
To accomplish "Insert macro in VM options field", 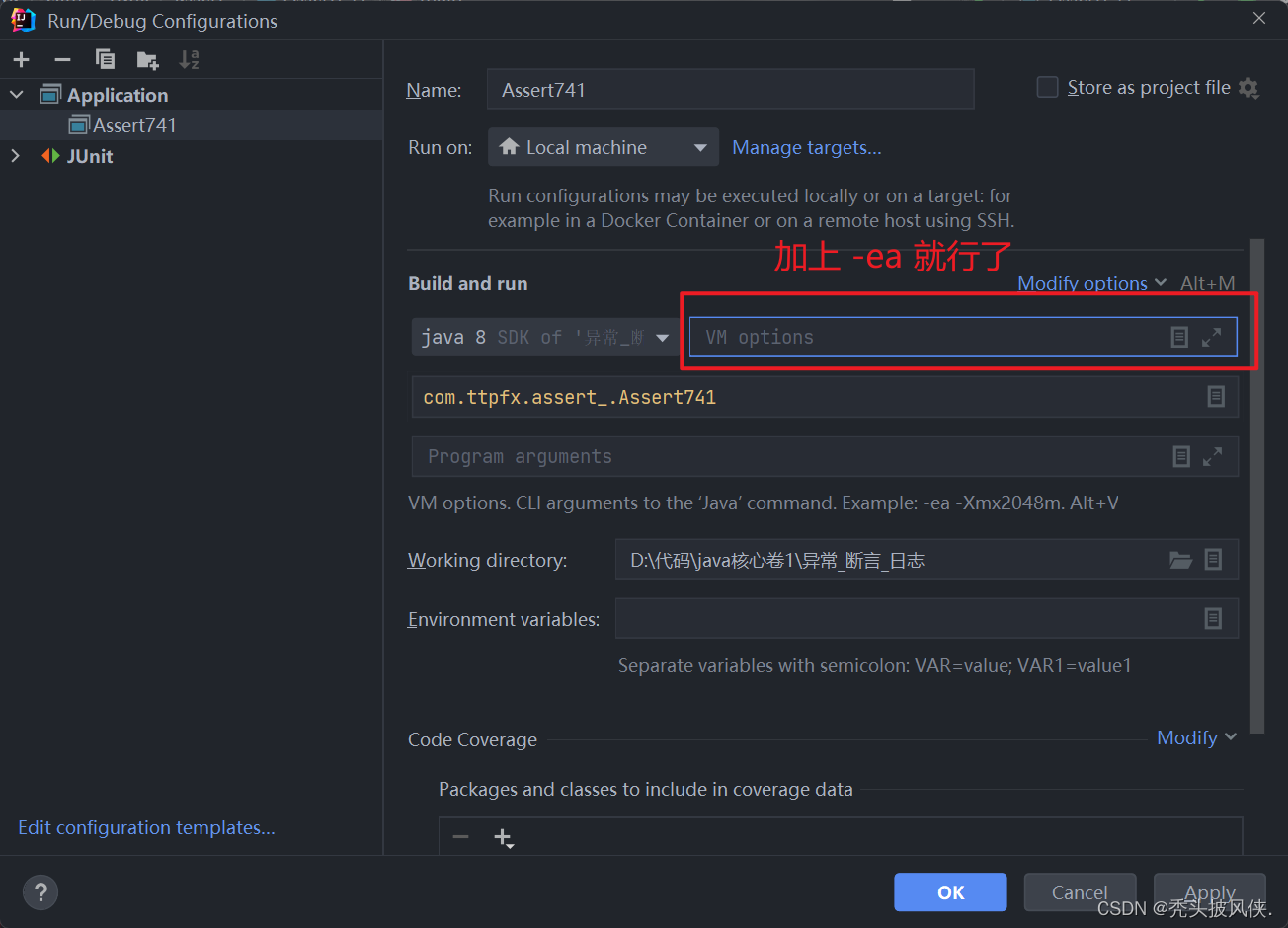I will coord(1179,338).
